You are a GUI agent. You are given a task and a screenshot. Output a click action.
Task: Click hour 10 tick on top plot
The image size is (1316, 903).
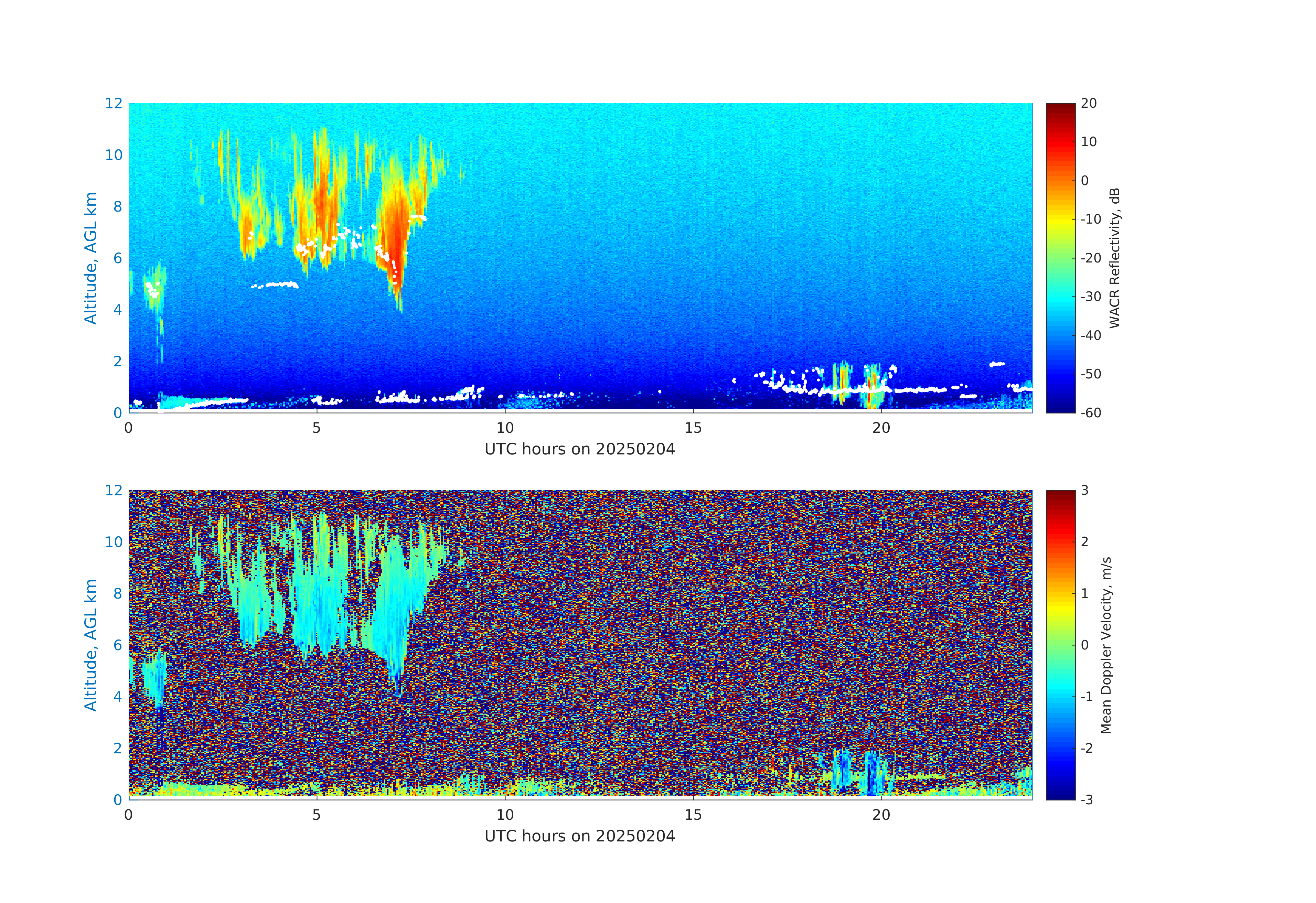point(504,428)
